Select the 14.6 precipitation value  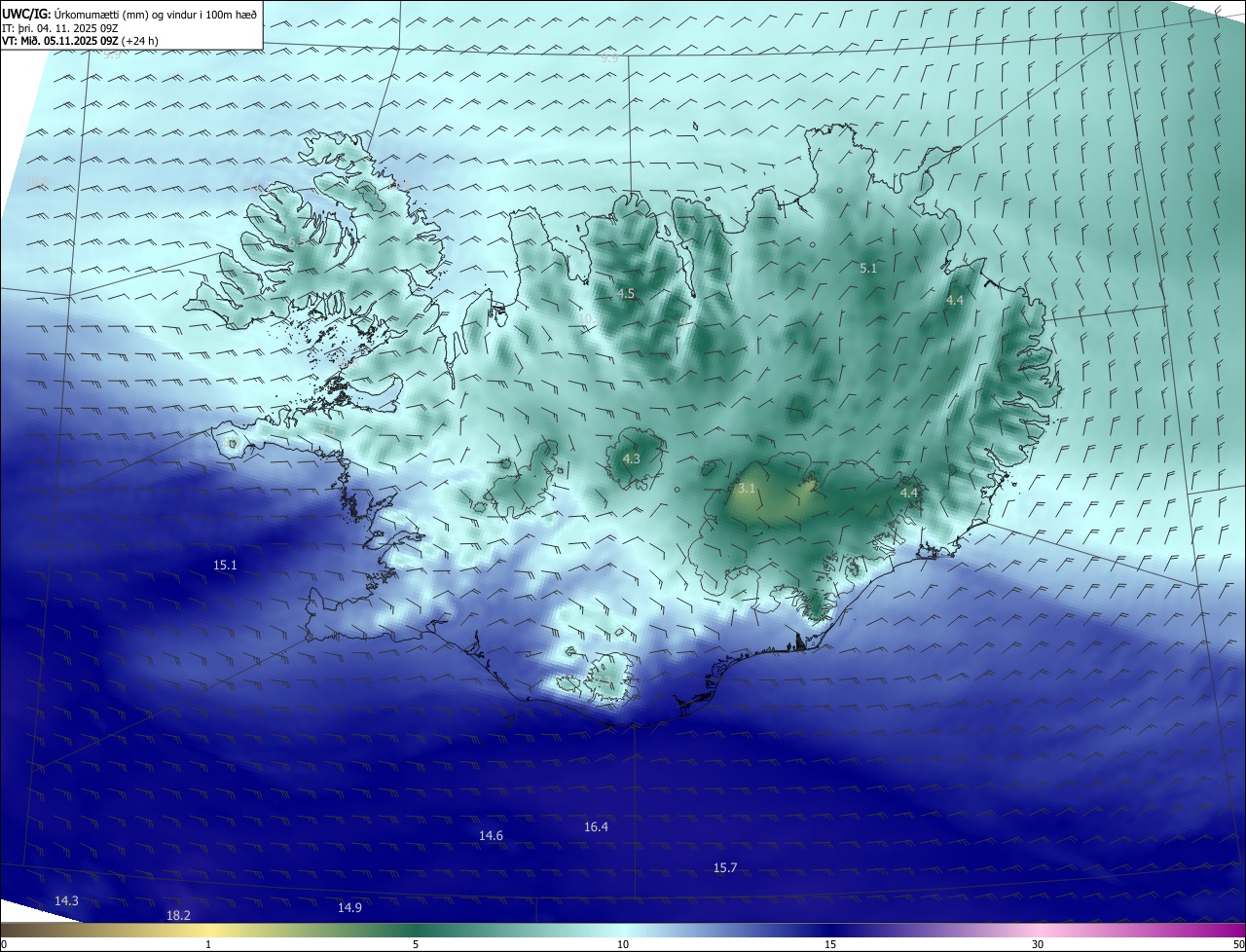pyautogui.click(x=491, y=835)
